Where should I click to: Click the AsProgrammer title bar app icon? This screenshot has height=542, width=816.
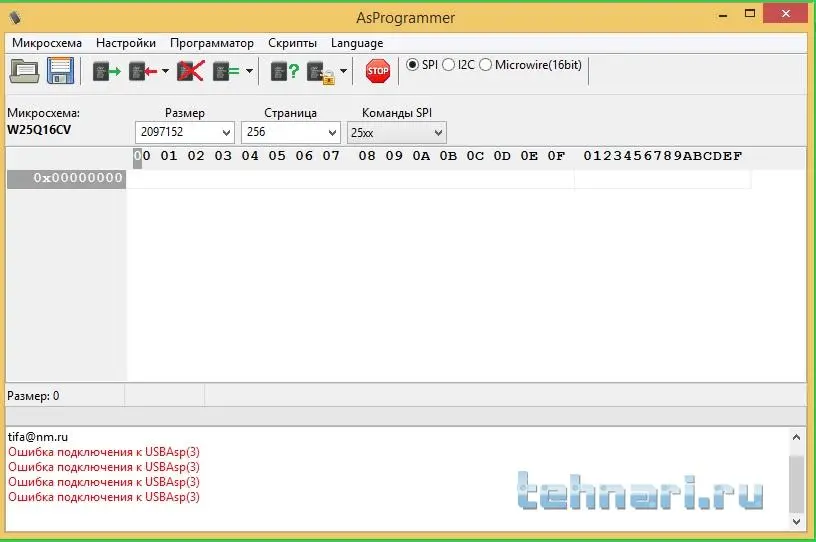(15, 18)
